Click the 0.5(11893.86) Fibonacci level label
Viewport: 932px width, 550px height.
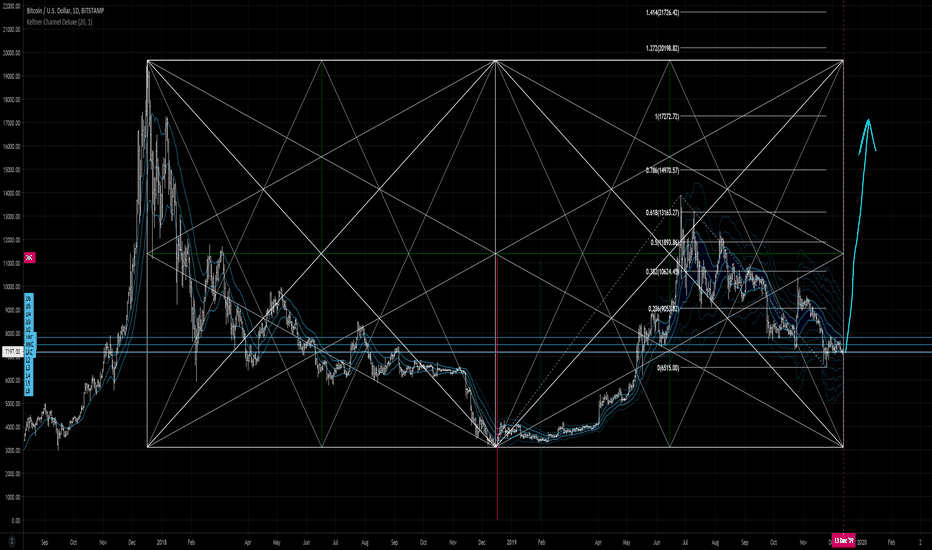pos(664,243)
